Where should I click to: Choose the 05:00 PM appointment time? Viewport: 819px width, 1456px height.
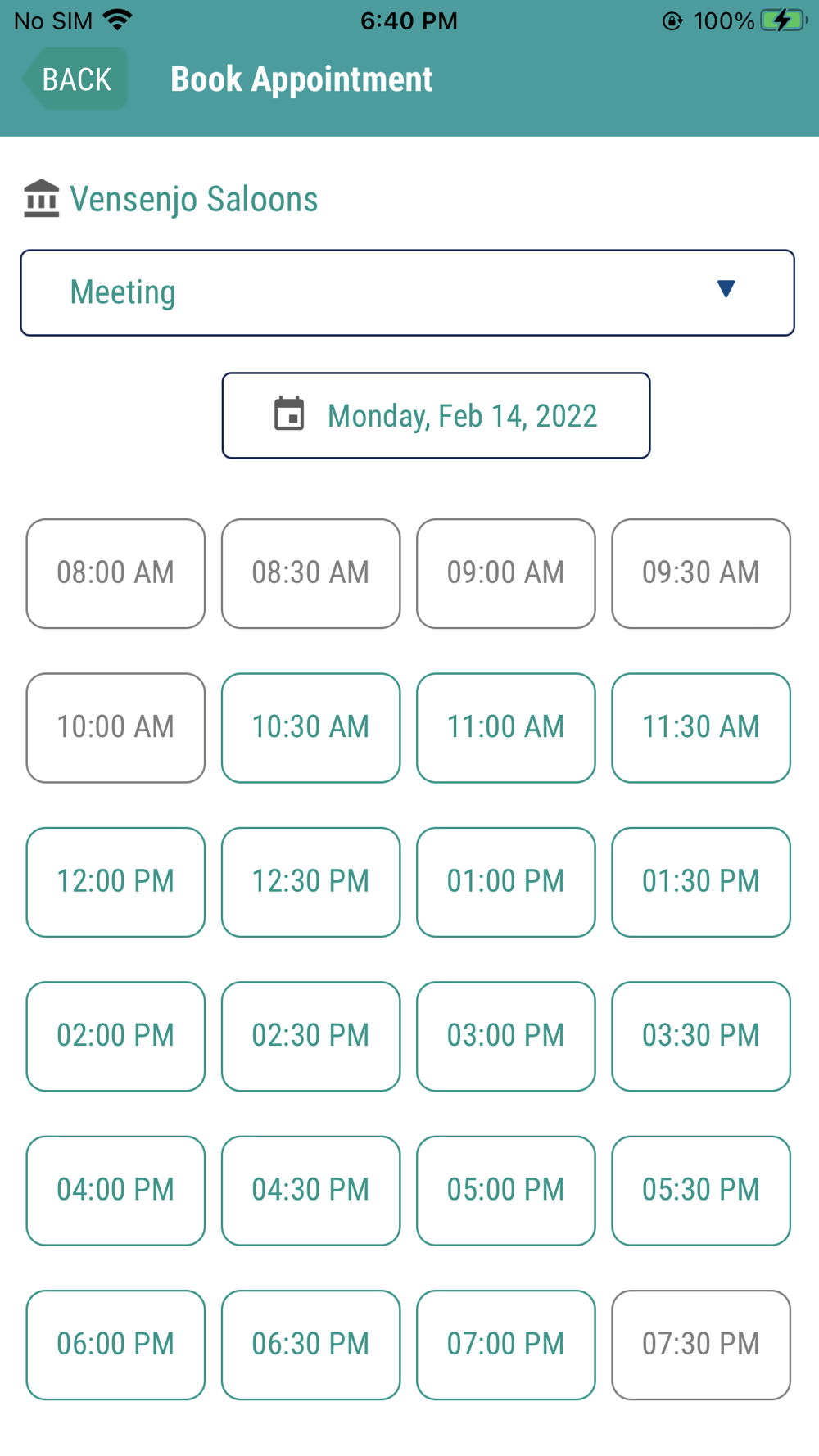tap(506, 1191)
